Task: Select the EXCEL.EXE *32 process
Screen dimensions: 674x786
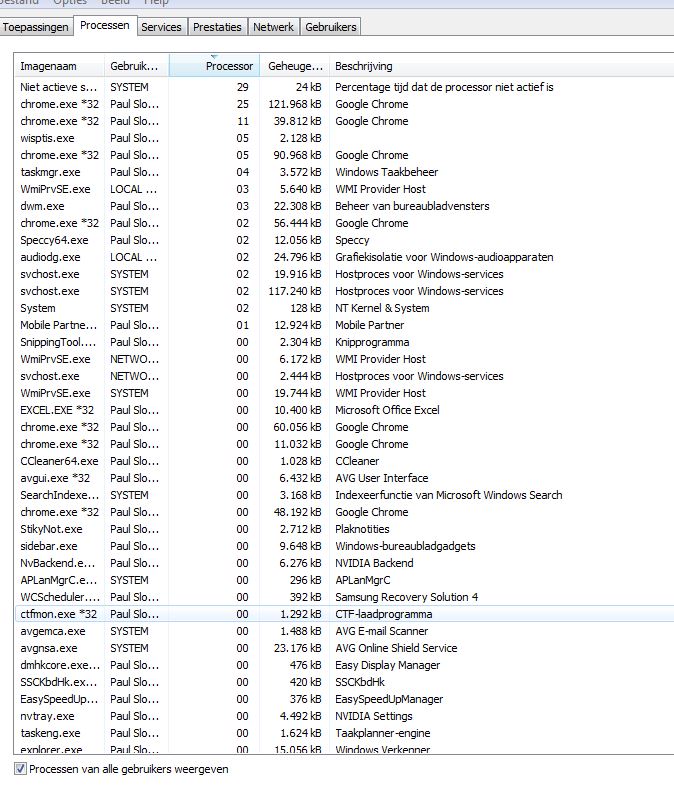Action: 344,410
